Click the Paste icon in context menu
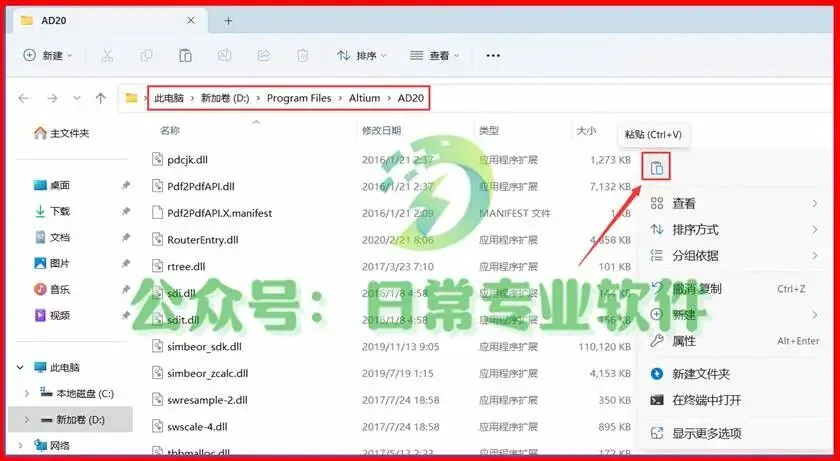The width and height of the screenshot is (840, 461). point(656,168)
